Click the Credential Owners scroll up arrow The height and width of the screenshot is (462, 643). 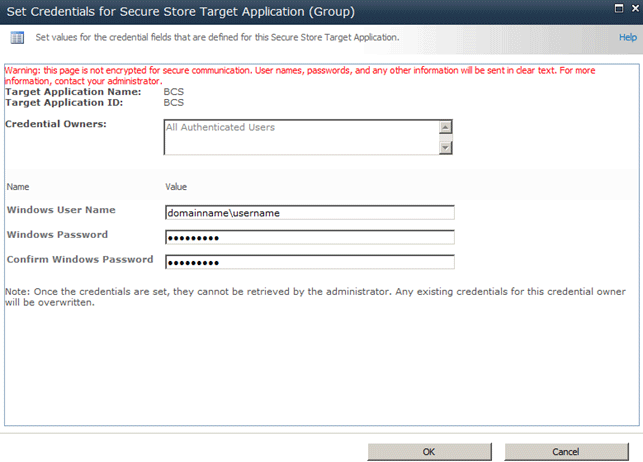coord(446,127)
